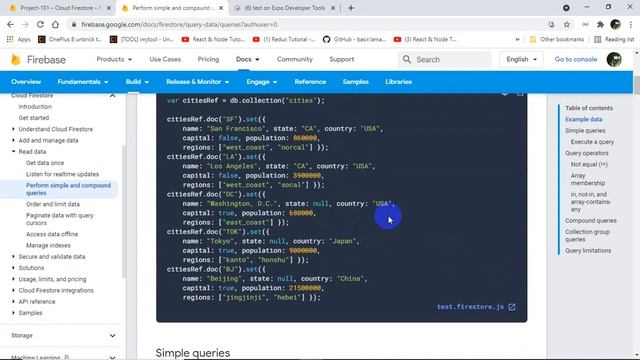Screen dimensions: 640x360
Task: Open the Release & Monitor dropdown
Action: pyautogui.click(x=198, y=82)
